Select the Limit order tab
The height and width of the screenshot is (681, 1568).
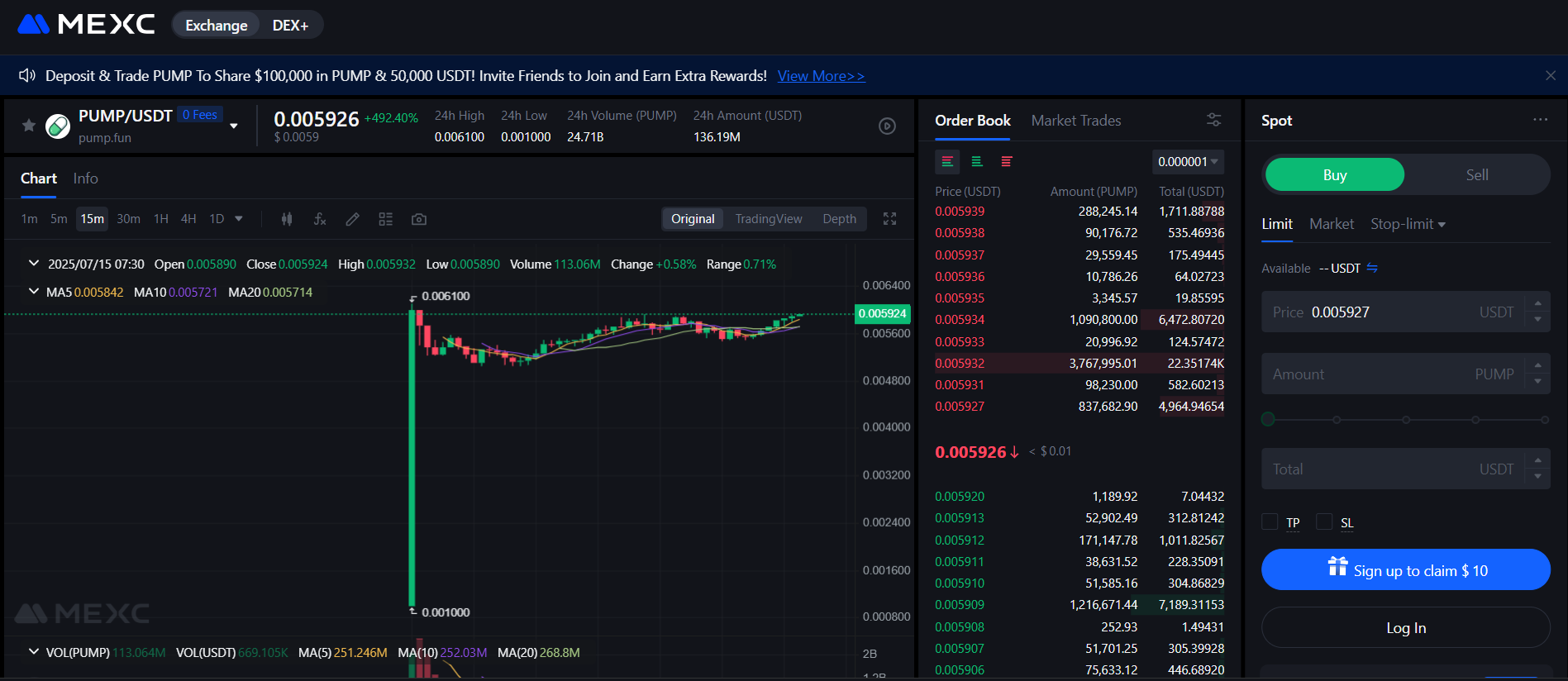(x=1277, y=224)
